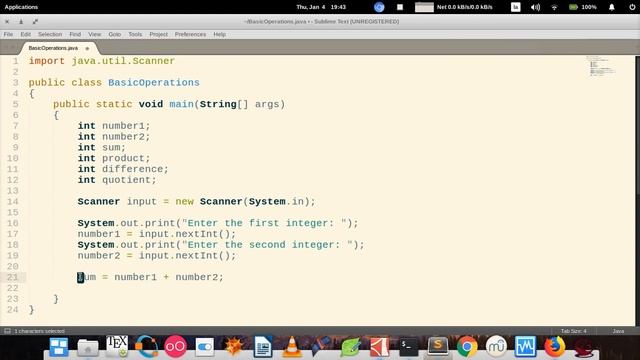Click the main method name
Viewport: 640px width, 360px height.
tap(182, 104)
